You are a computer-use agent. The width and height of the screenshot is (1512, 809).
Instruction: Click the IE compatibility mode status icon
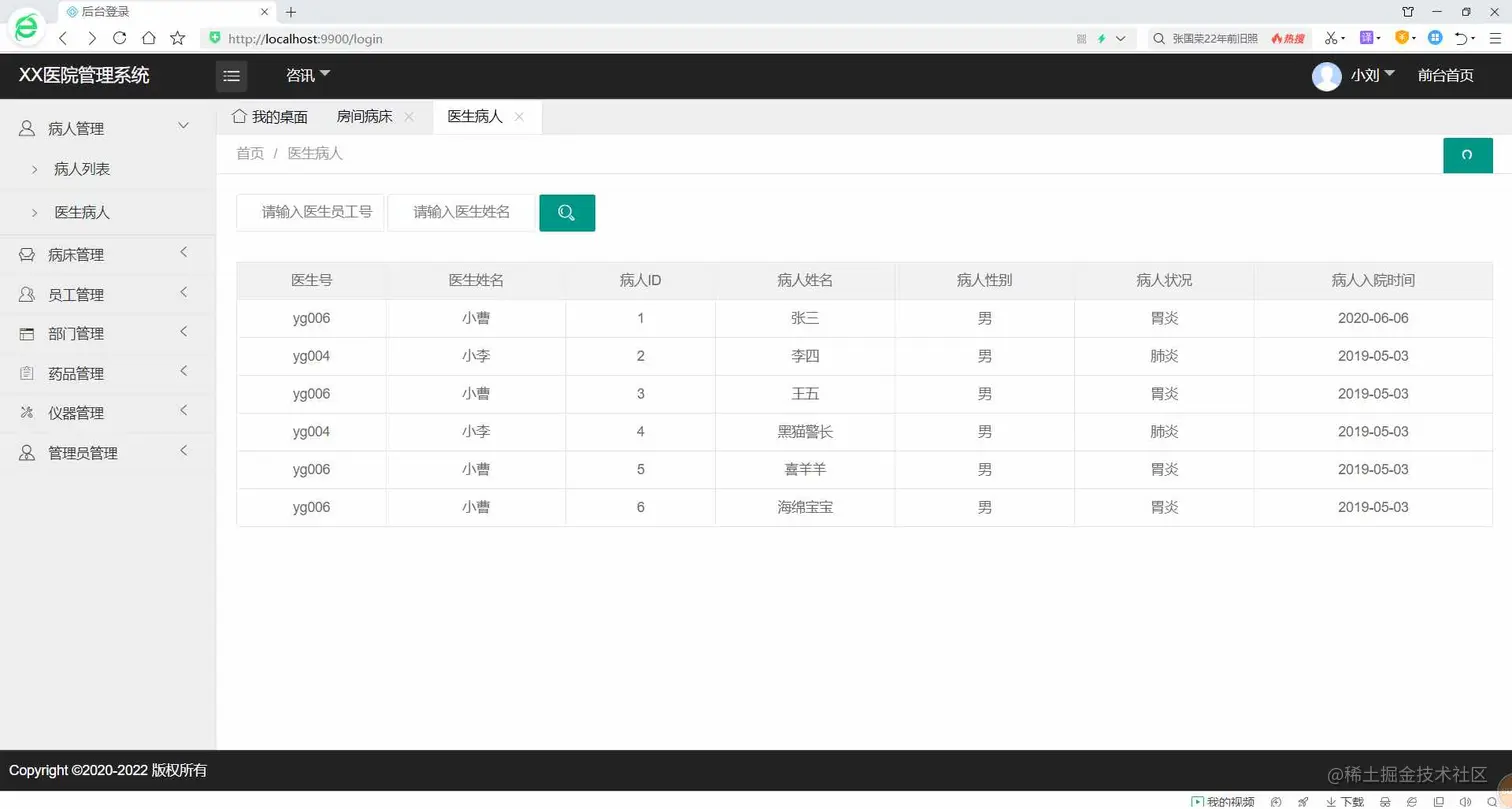tap(1411, 801)
